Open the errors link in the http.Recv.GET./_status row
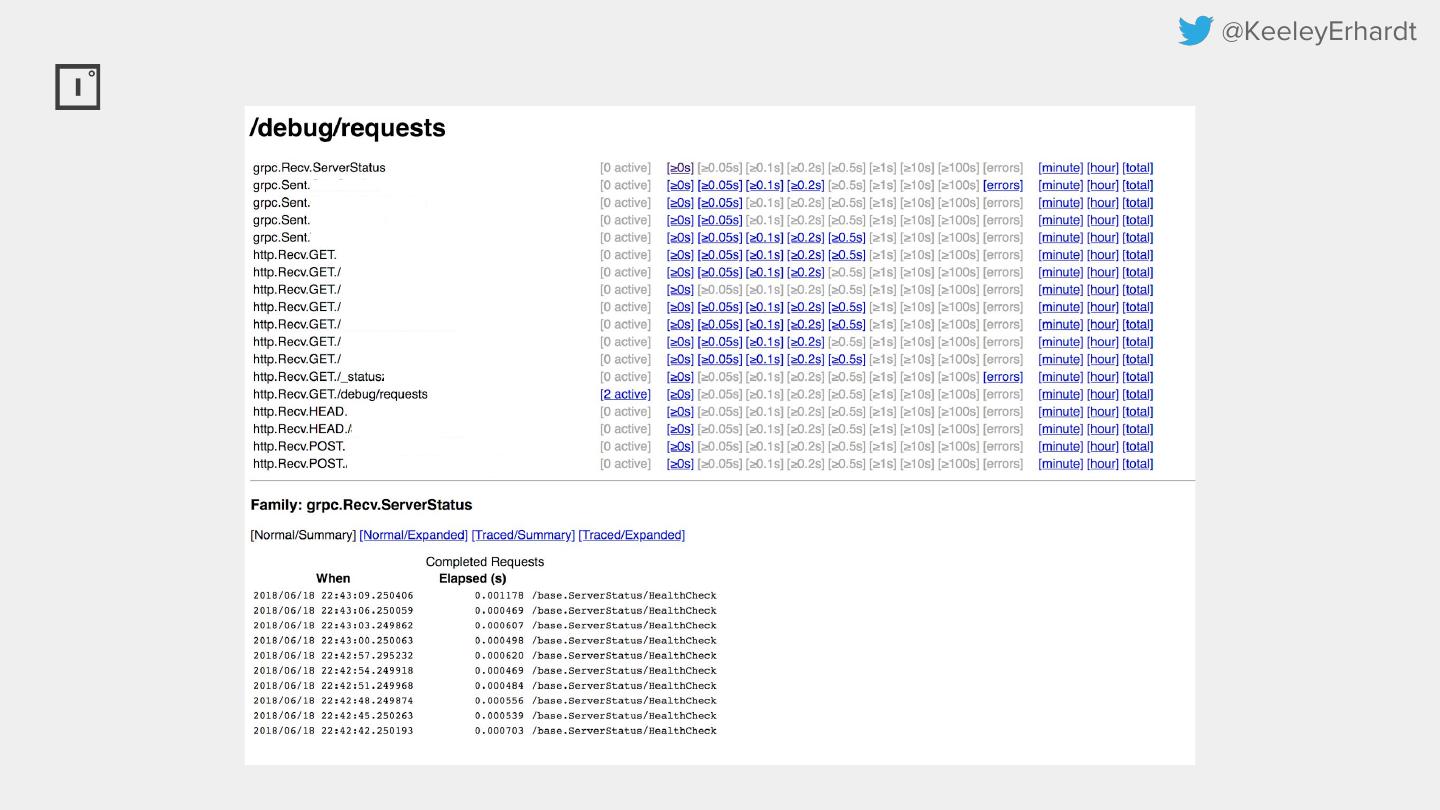This screenshot has height=810, width=1440. (x=1003, y=377)
